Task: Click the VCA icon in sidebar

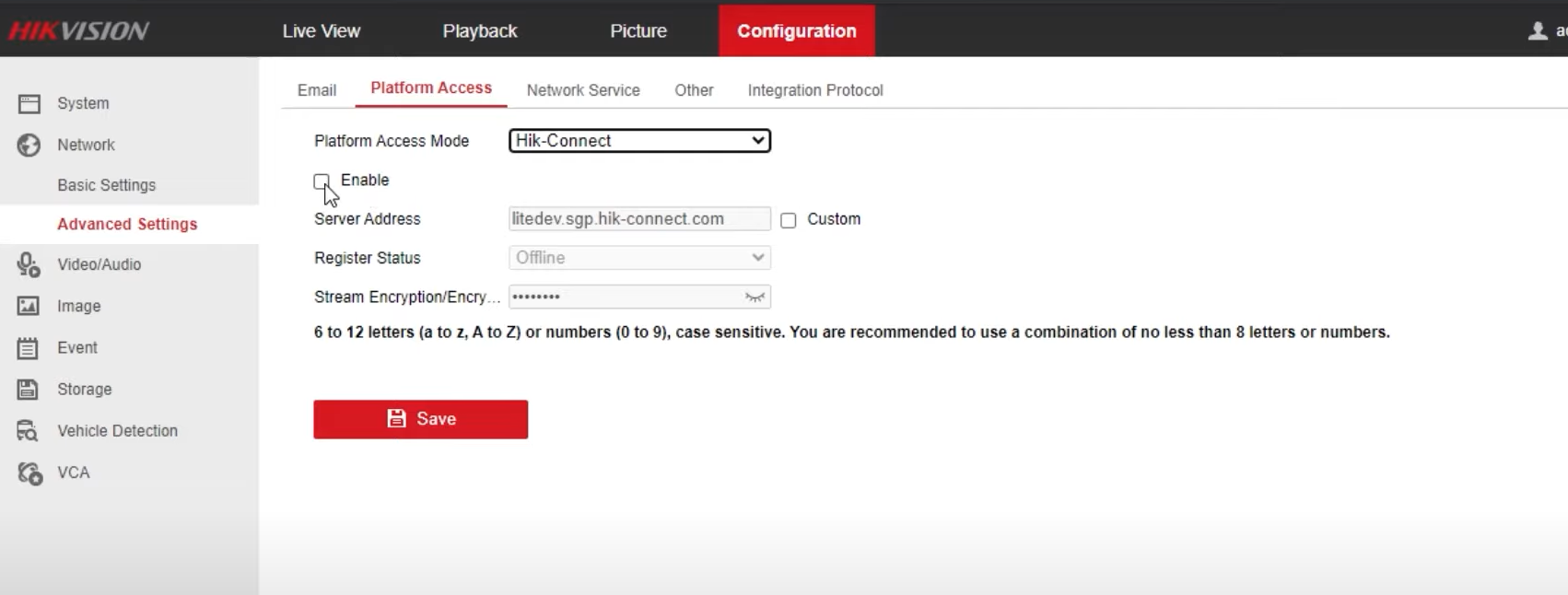Action: click(29, 473)
